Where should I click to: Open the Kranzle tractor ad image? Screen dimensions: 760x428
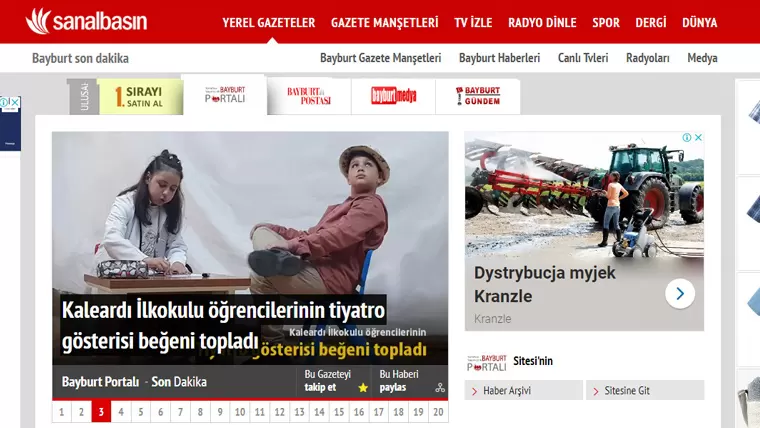pyautogui.click(x=584, y=196)
